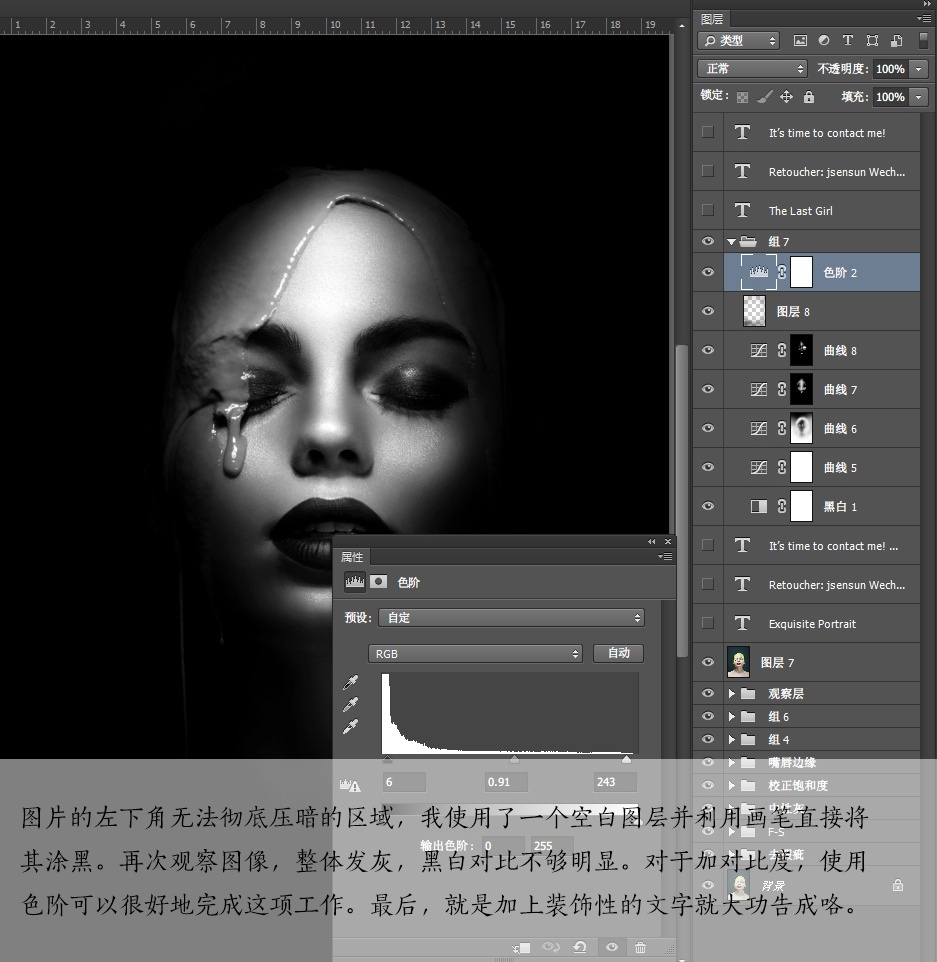This screenshot has width=937, height=962.
Task: Select the 黑白 1 layer name
Action: click(840, 507)
